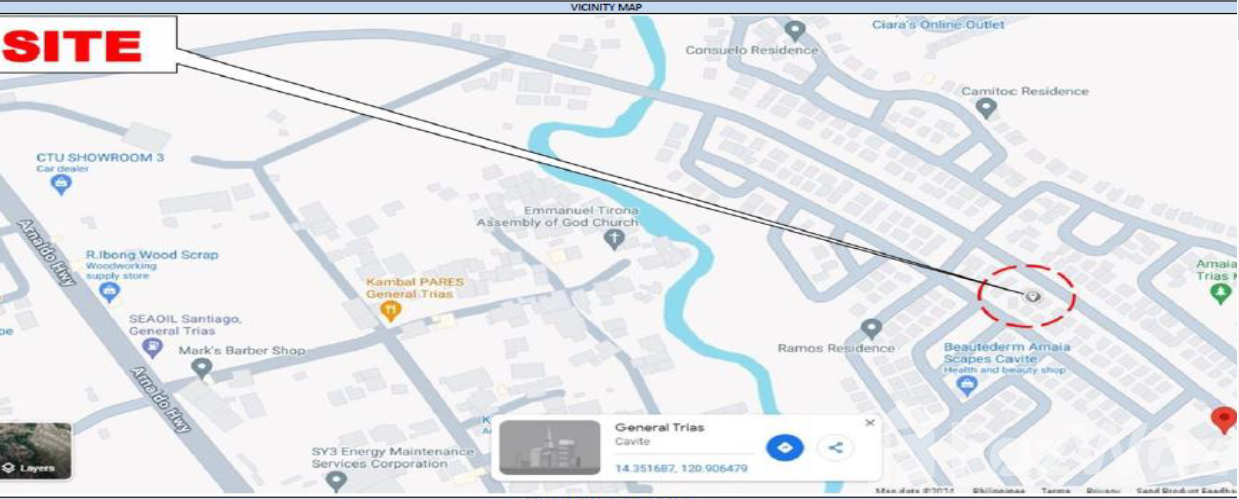The width and height of the screenshot is (1239, 499).
Task: Select Kambal PARES restaurant marker
Action: click(x=391, y=312)
